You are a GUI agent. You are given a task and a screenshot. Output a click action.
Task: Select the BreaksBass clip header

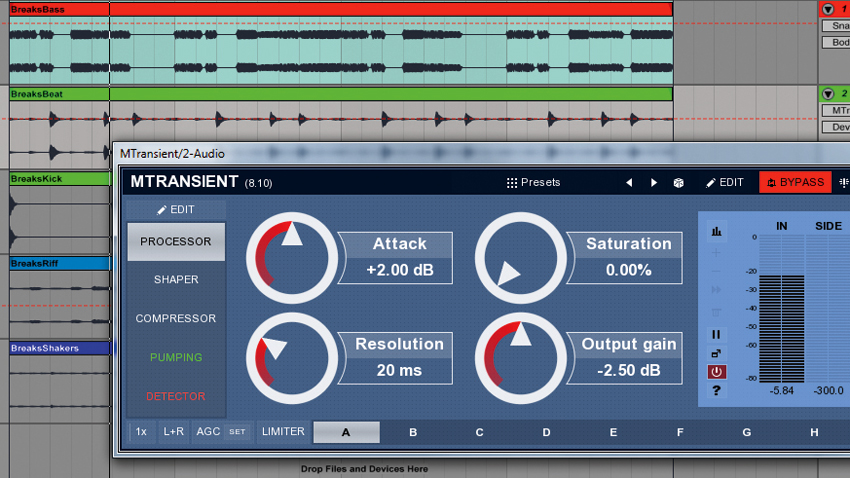tap(341, 9)
